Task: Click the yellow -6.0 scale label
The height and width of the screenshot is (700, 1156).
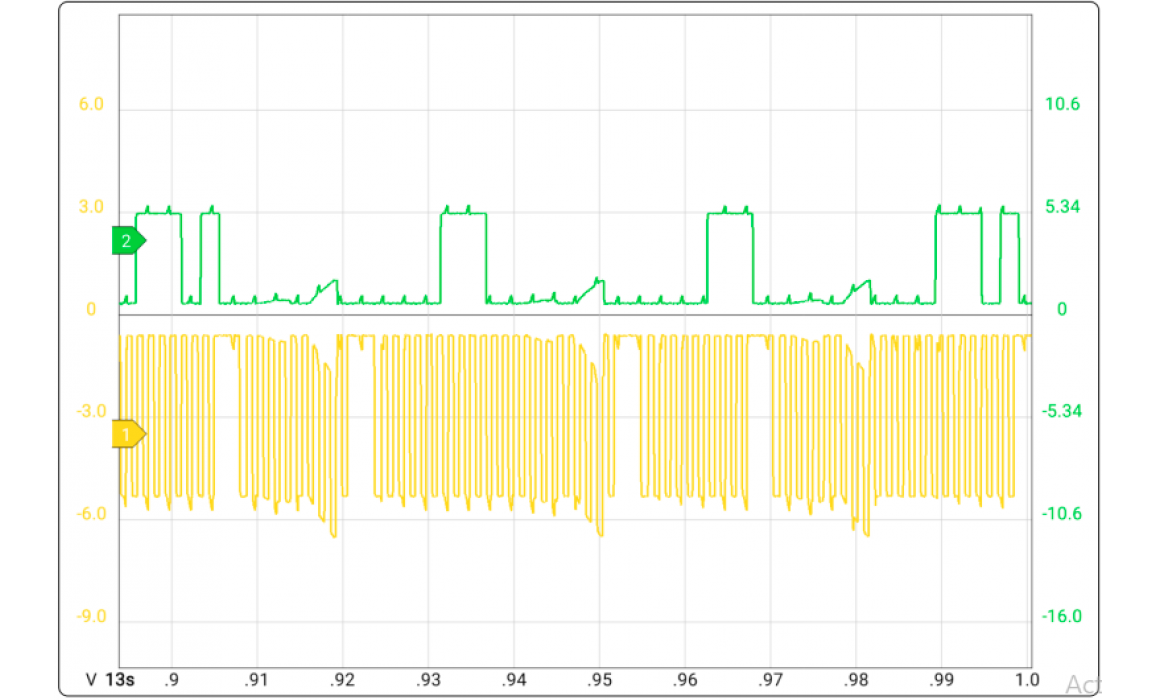Action: pyautogui.click(x=91, y=514)
